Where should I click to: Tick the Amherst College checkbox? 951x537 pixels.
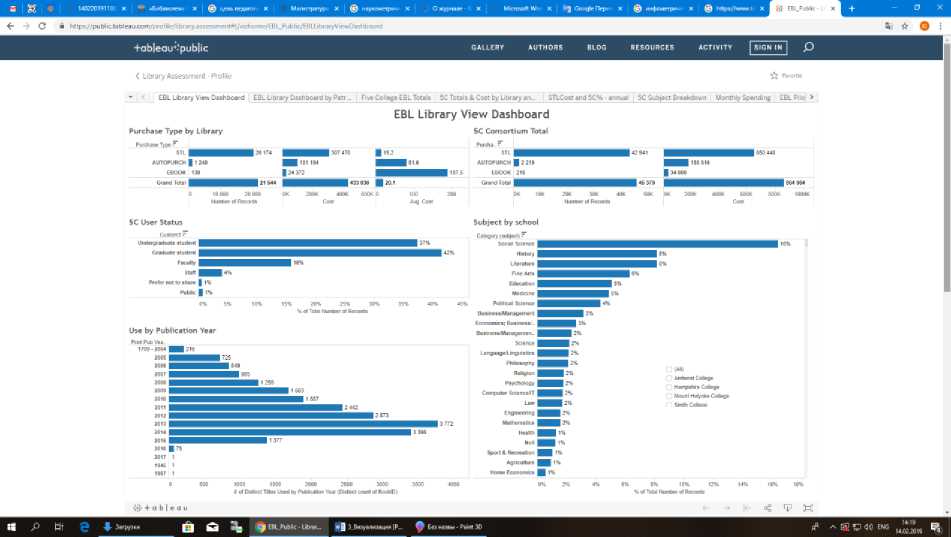point(669,377)
